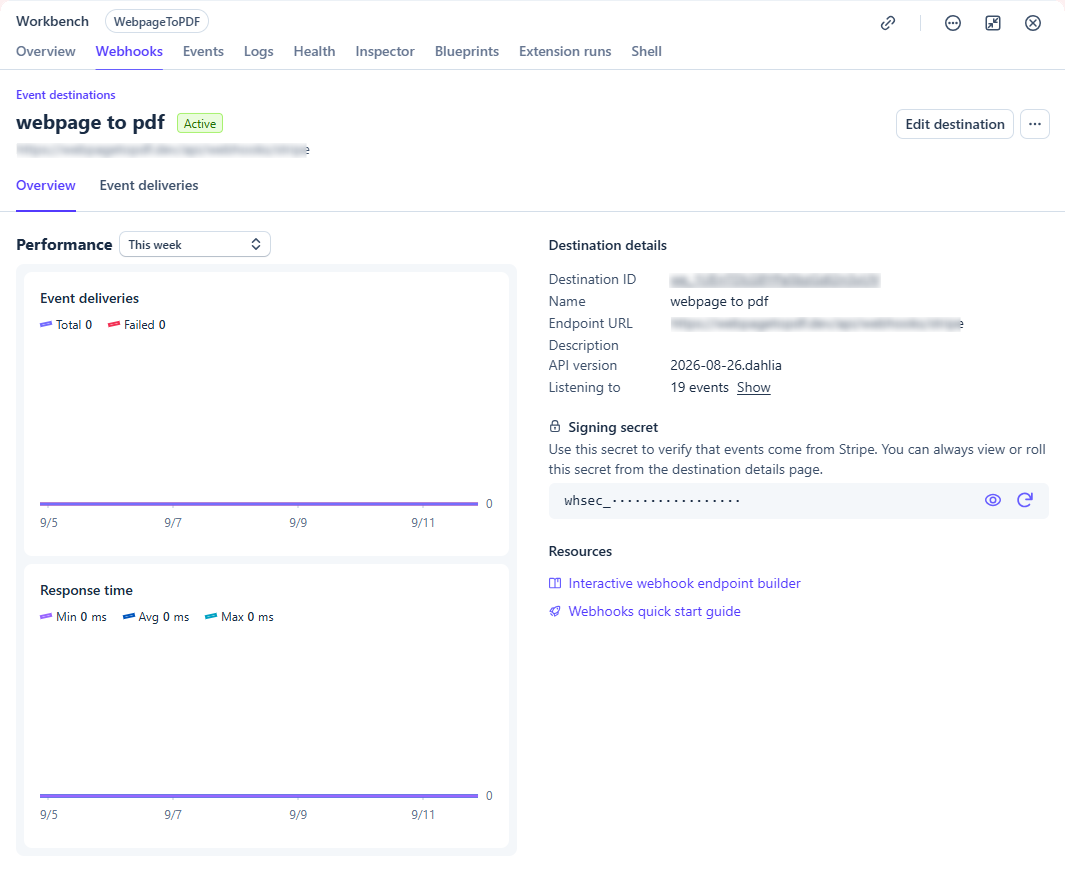This screenshot has width=1065, height=880.
Task: Select the destination Overview sub-tab
Action: click(x=46, y=185)
